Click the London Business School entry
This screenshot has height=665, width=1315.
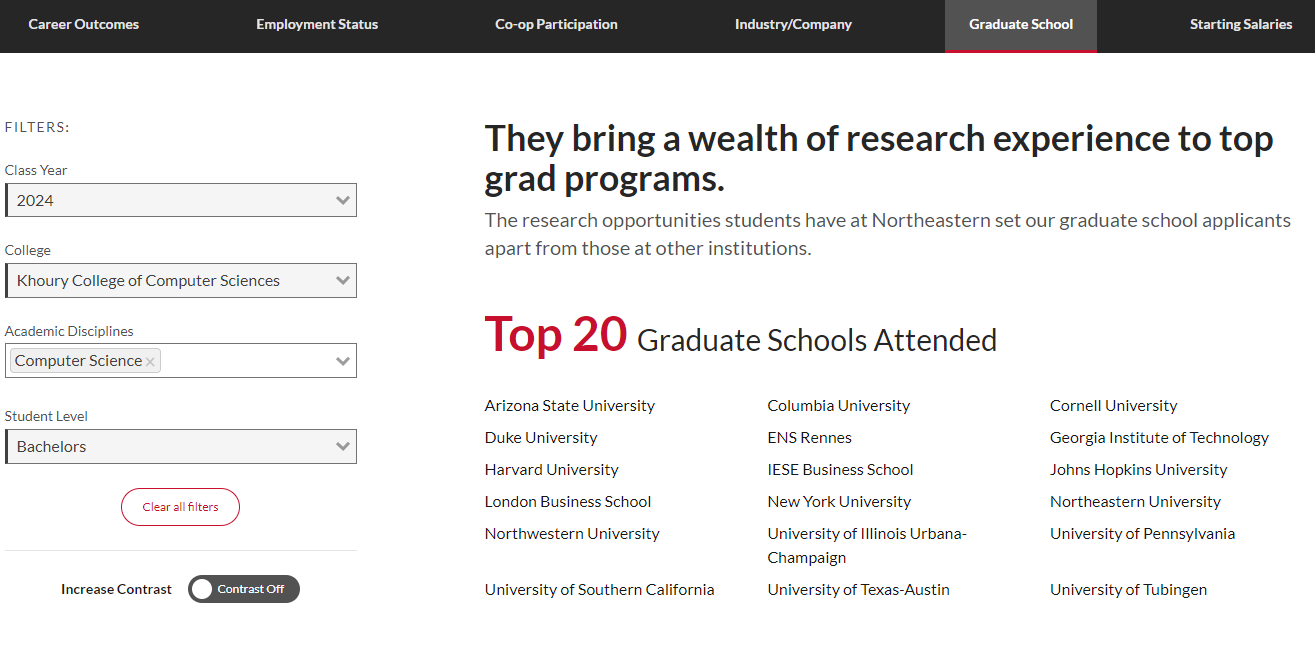(x=568, y=502)
